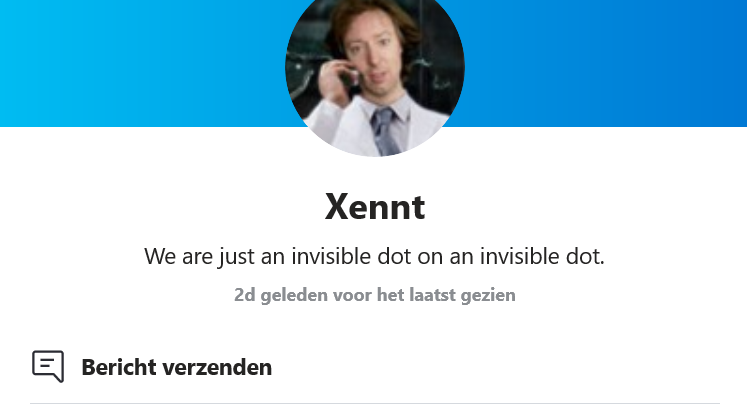The width and height of the screenshot is (747, 410).
Task: Click empty white area right of Bericht verzenden
Action: [495, 367]
